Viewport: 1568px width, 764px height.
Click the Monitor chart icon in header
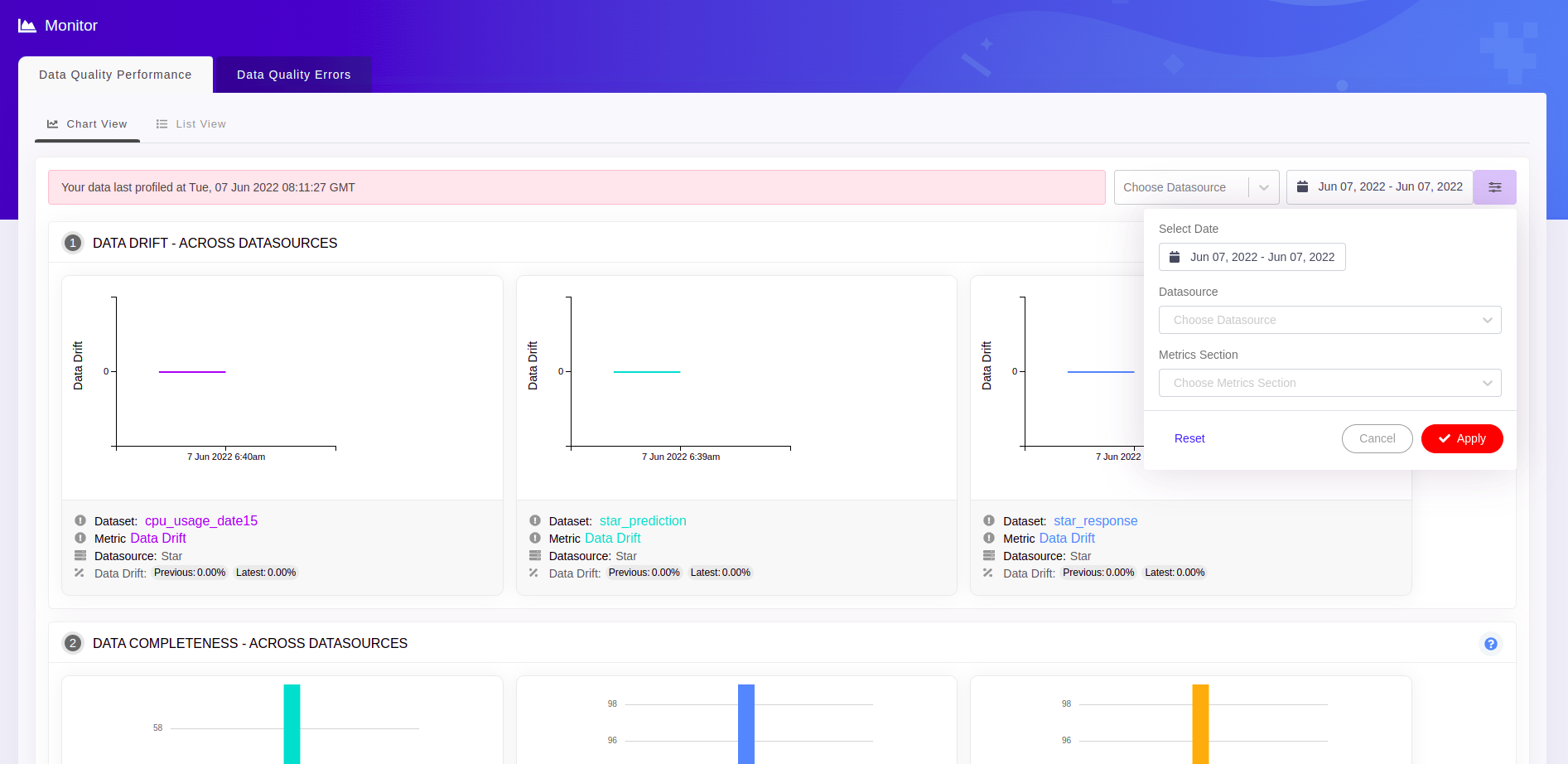27,26
